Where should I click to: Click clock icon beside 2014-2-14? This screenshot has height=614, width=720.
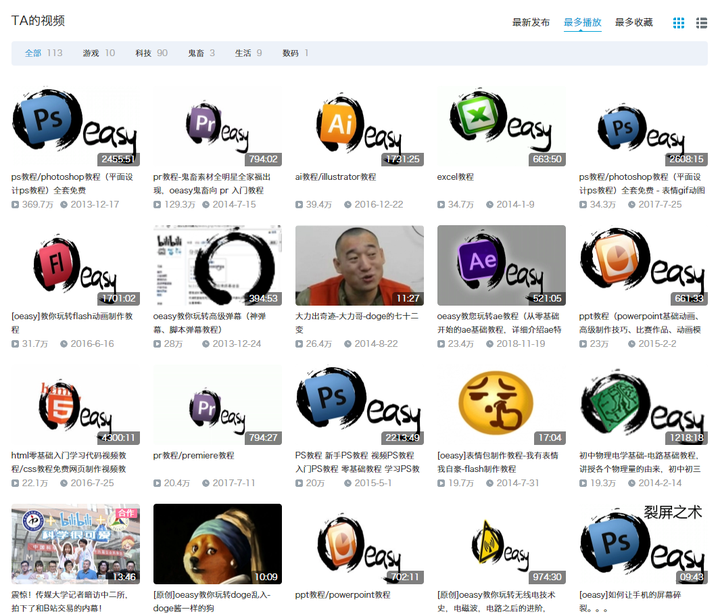pyautogui.click(x=631, y=483)
